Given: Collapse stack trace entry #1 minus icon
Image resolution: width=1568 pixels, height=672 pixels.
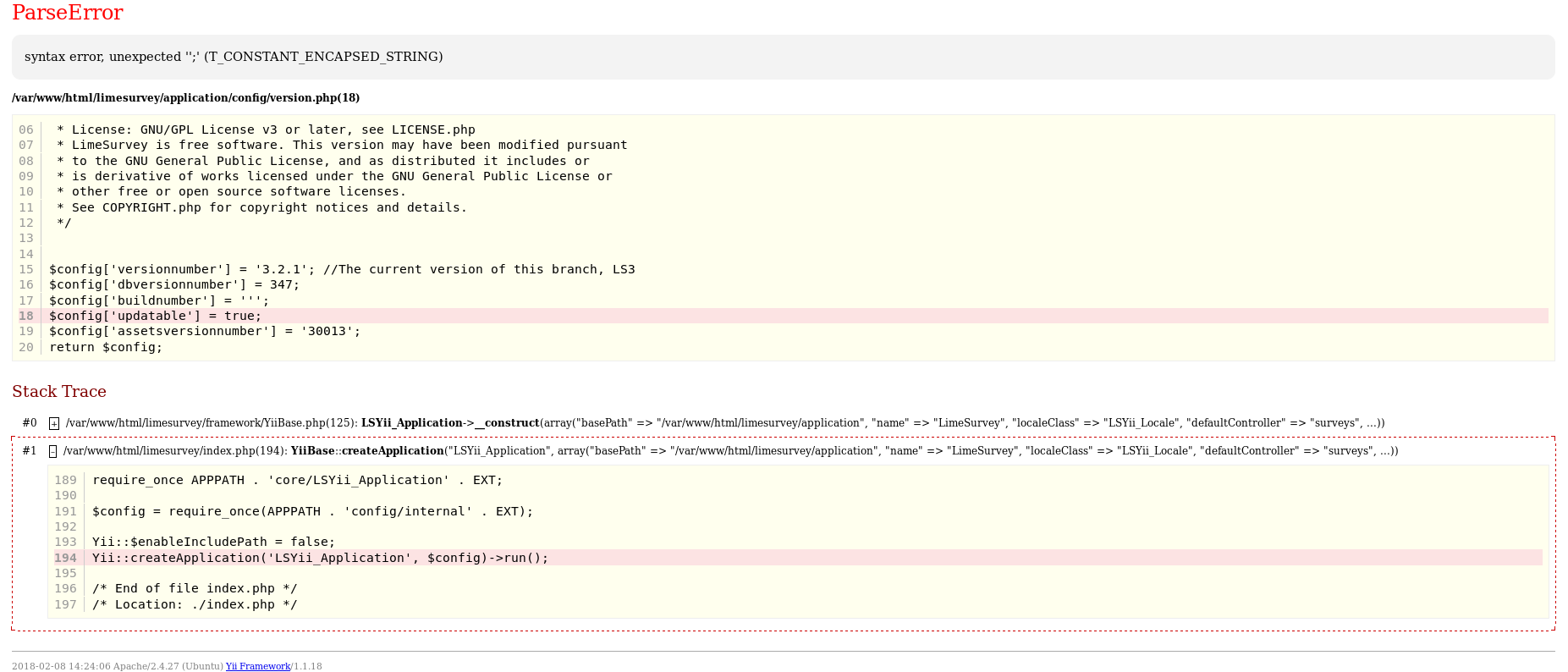Looking at the screenshot, I should [x=52, y=451].
